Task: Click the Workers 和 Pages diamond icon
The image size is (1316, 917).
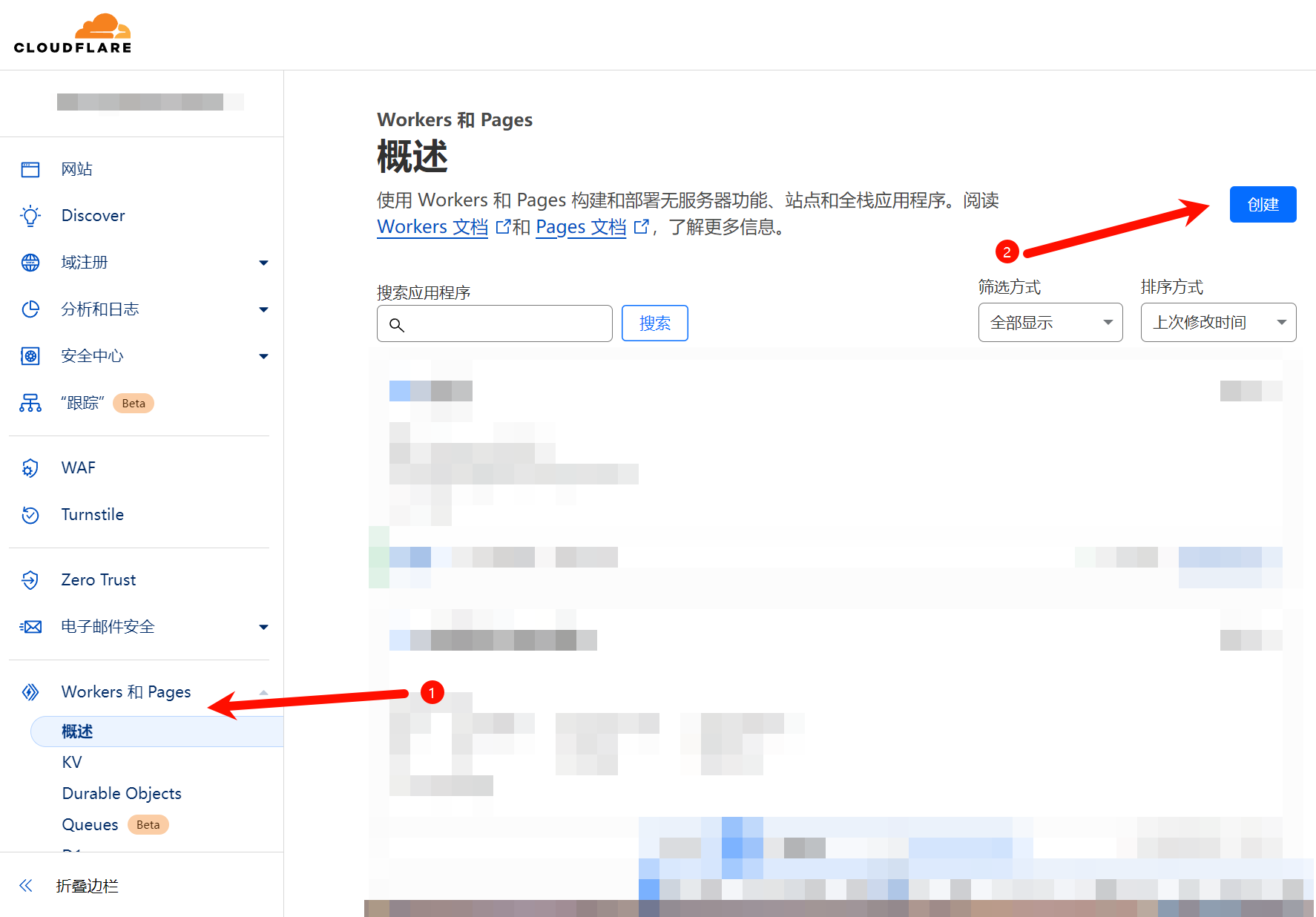Action: pyautogui.click(x=30, y=692)
